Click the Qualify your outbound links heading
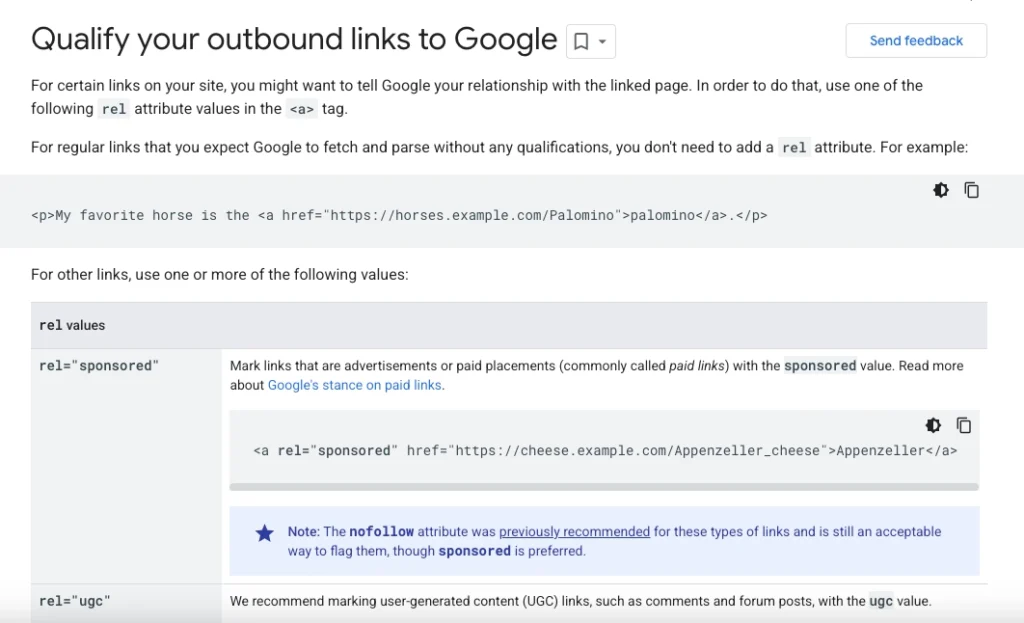 pyautogui.click(x=294, y=40)
